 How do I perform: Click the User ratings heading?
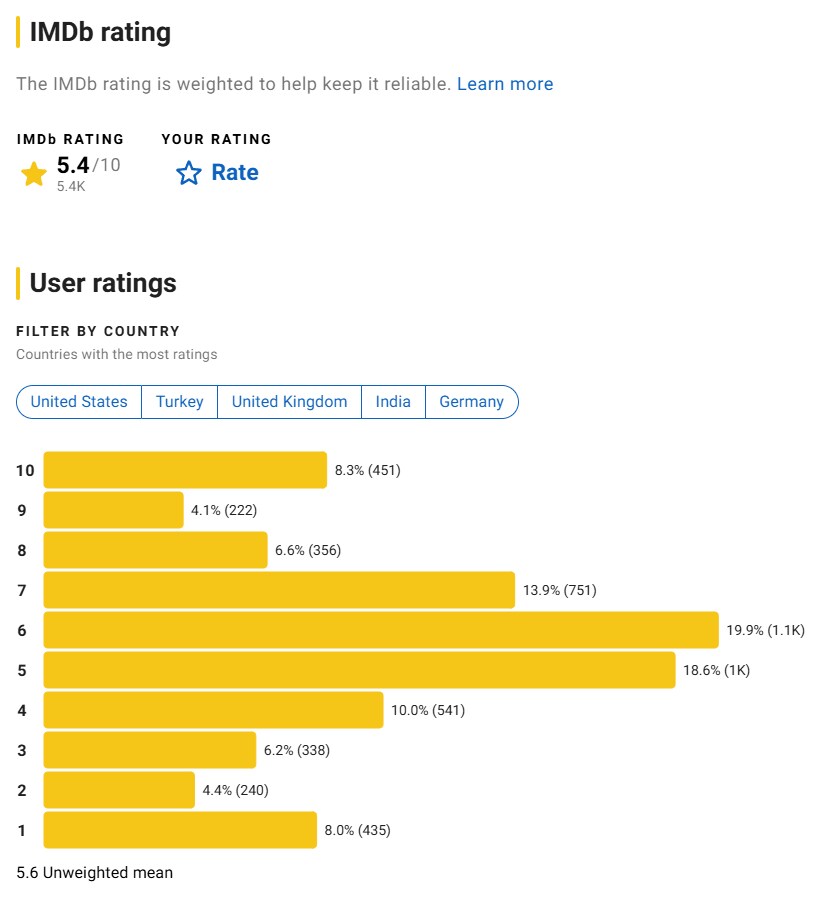pos(101,283)
